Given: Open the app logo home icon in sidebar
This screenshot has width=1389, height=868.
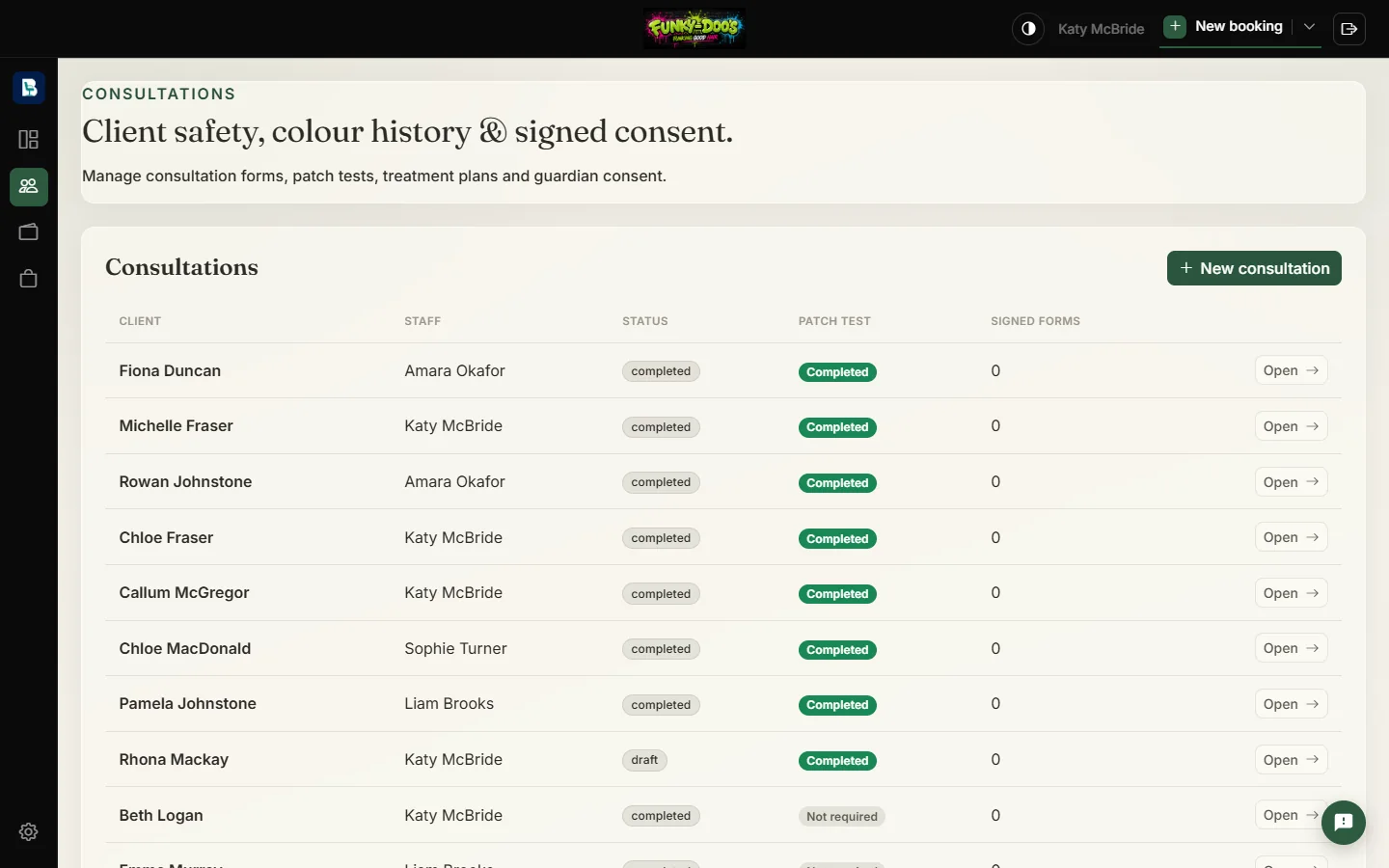Looking at the screenshot, I should 29,88.
